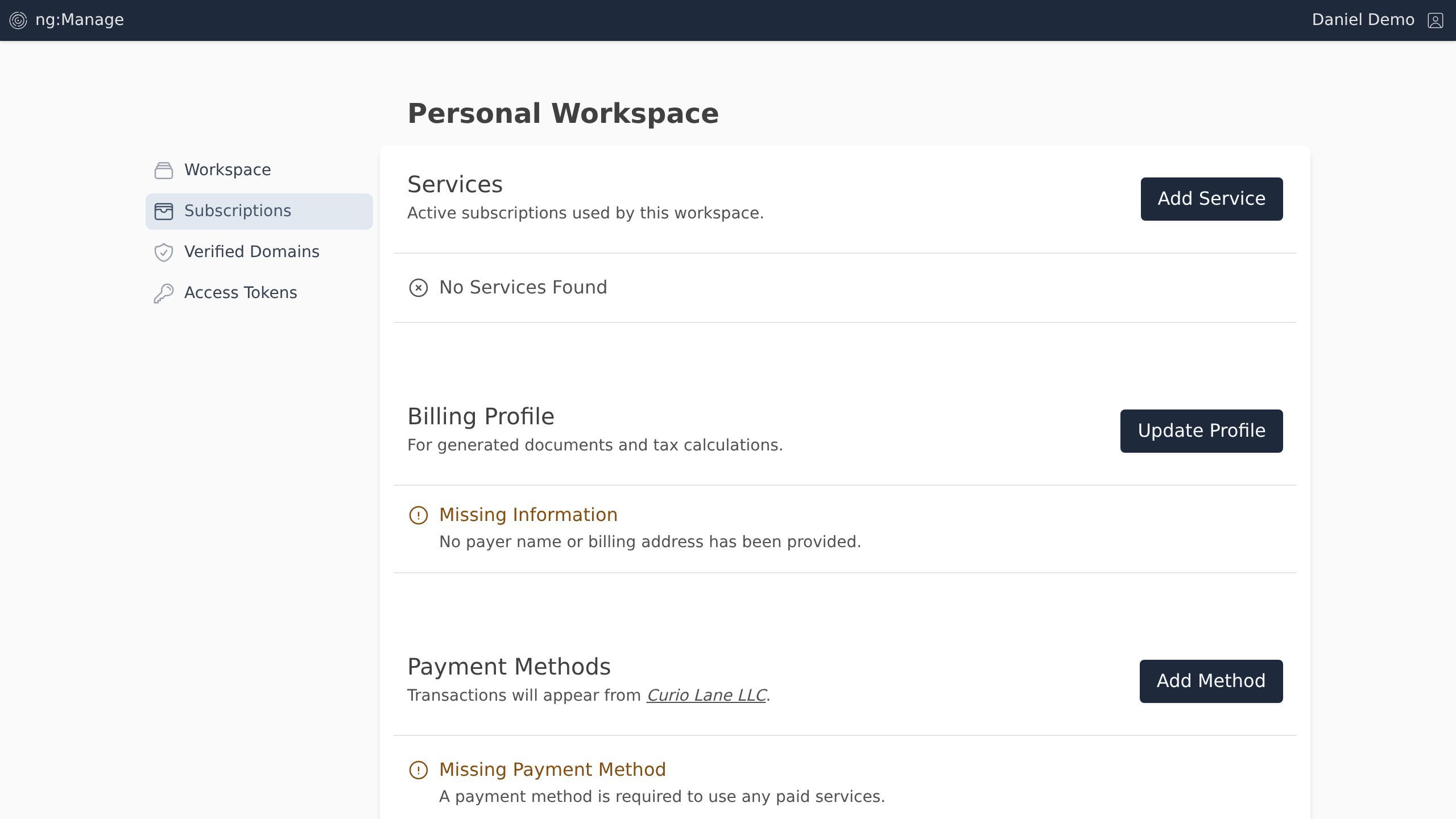
Task: Open the Daniel Demo account name
Action: tap(1363, 20)
